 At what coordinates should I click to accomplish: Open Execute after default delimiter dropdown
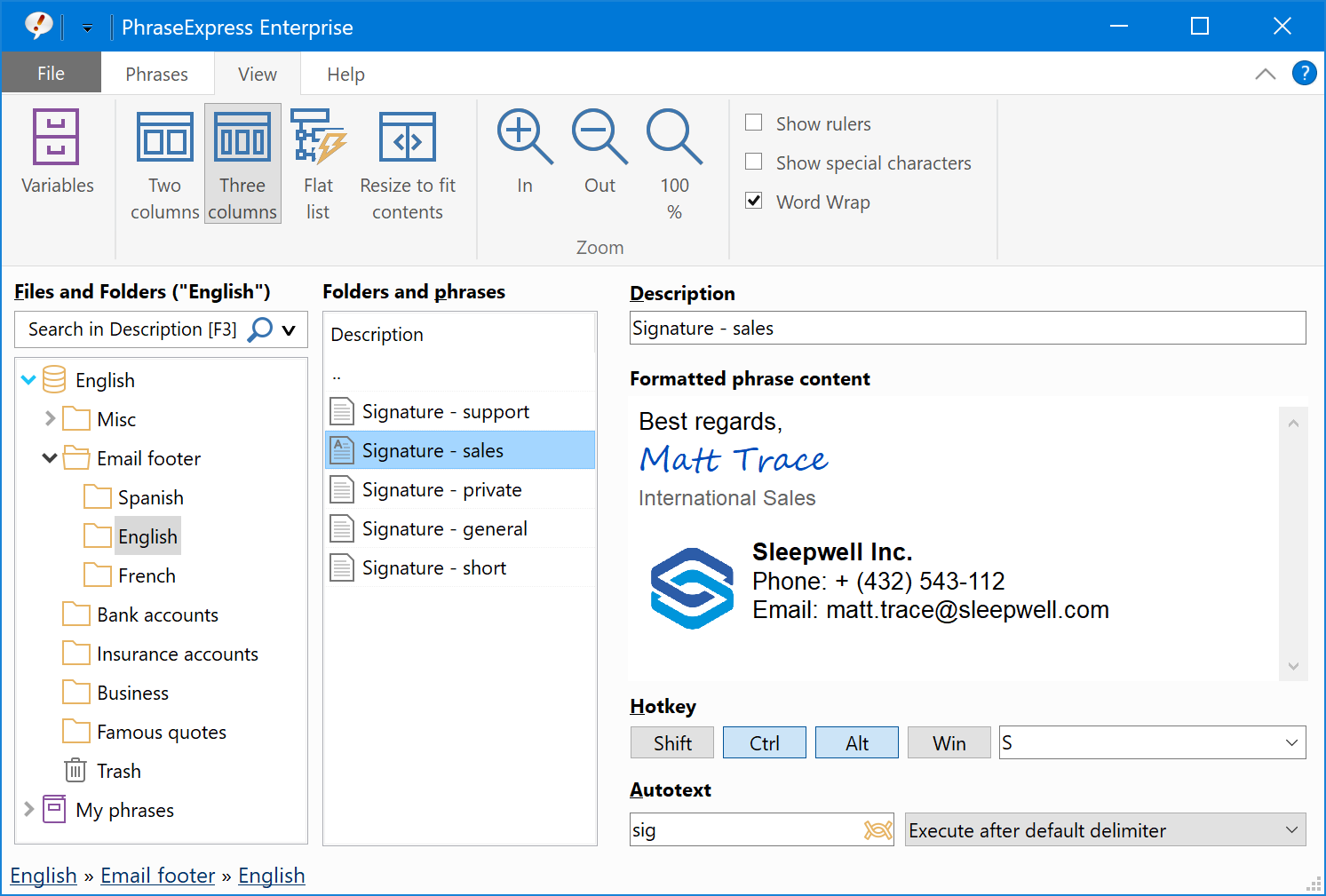(1106, 829)
